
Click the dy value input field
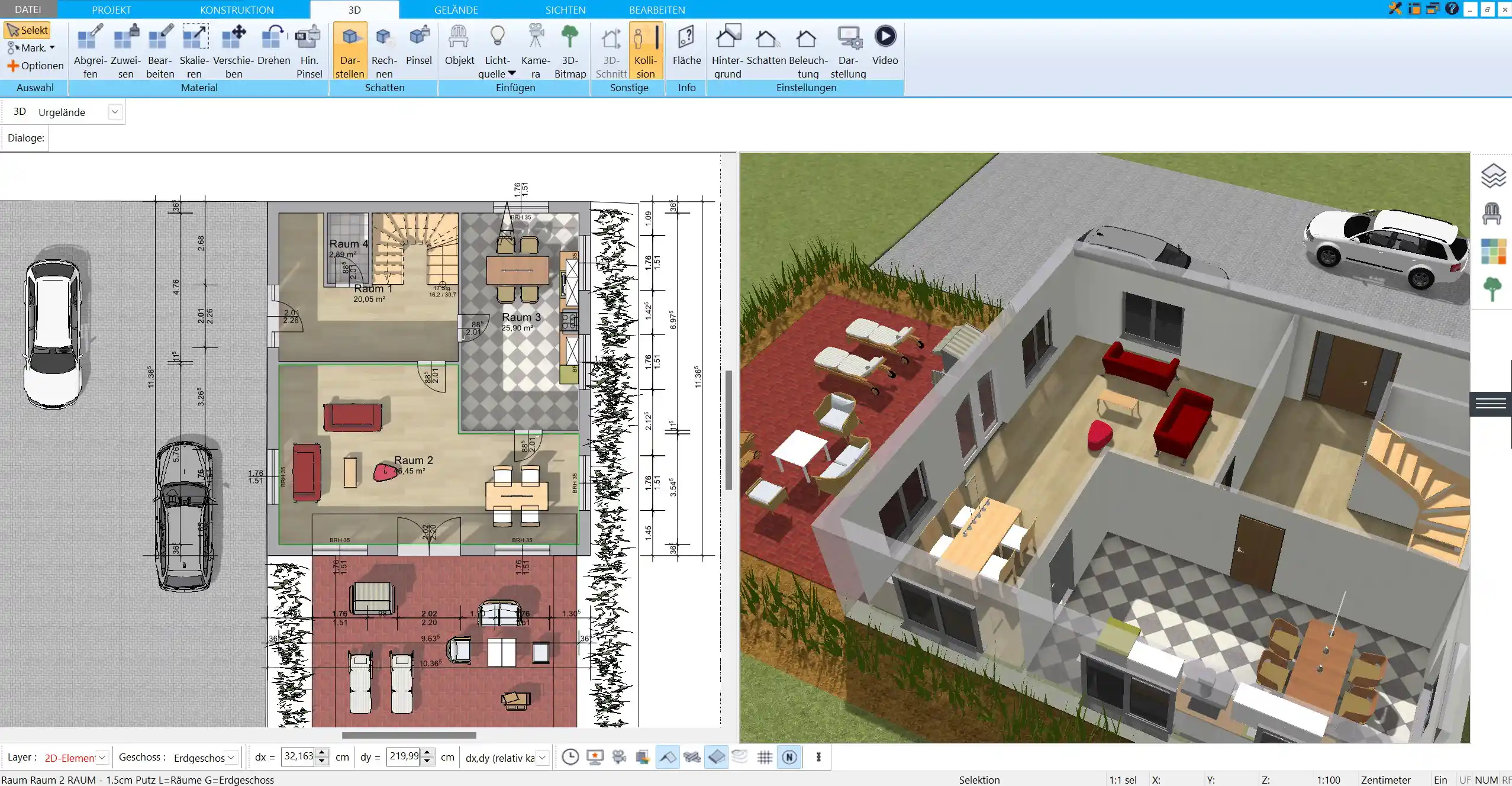[404, 756]
